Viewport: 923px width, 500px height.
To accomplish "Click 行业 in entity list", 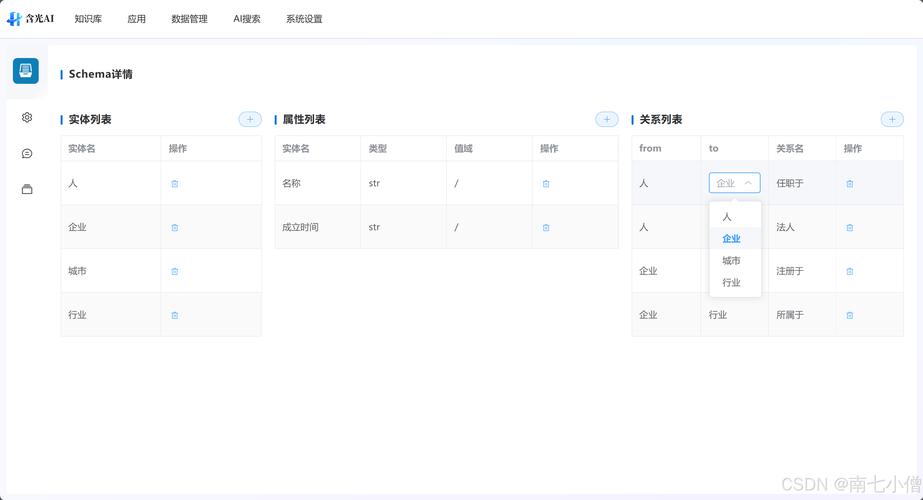I will [x=77, y=315].
